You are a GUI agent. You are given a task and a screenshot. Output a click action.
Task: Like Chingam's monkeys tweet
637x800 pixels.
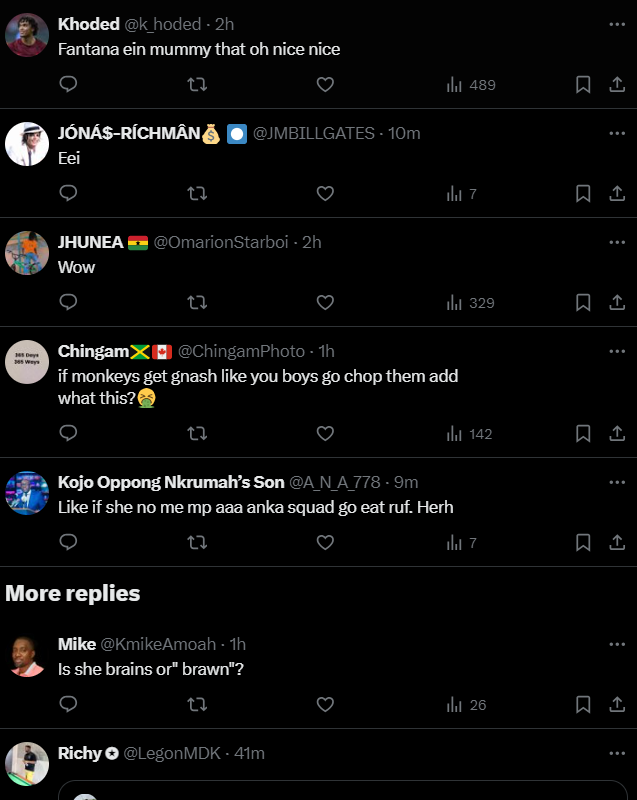click(325, 433)
